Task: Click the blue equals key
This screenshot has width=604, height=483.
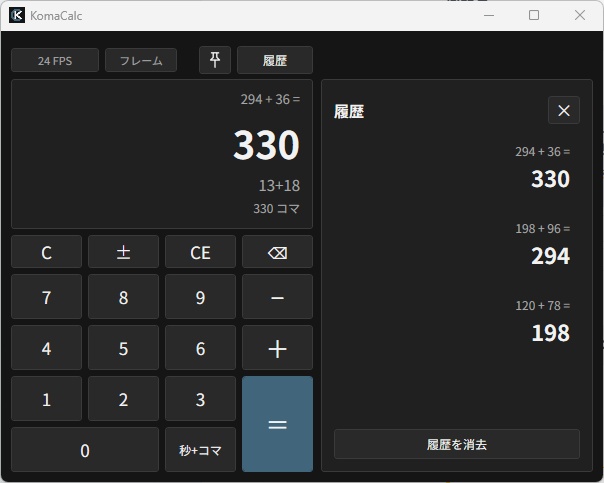Action: (x=277, y=424)
